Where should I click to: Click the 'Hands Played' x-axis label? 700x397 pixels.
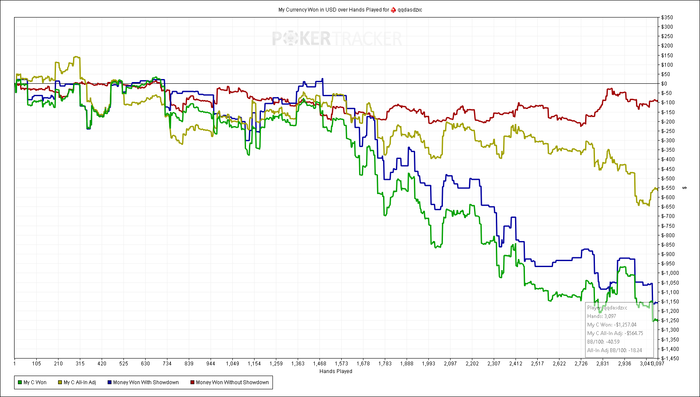click(x=336, y=371)
